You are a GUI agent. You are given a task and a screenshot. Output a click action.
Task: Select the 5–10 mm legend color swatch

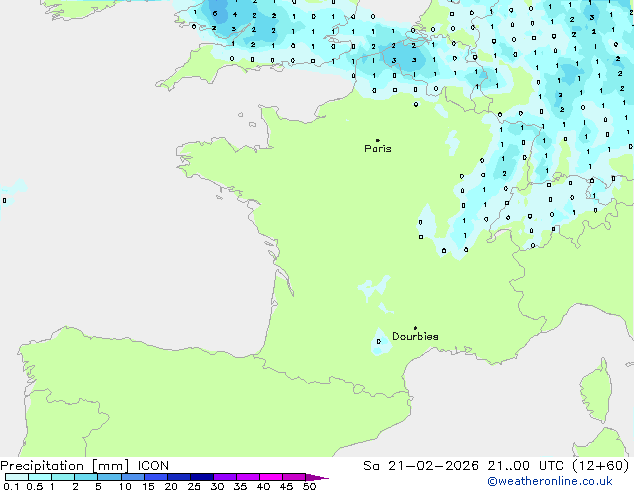click(x=109, y=477)
